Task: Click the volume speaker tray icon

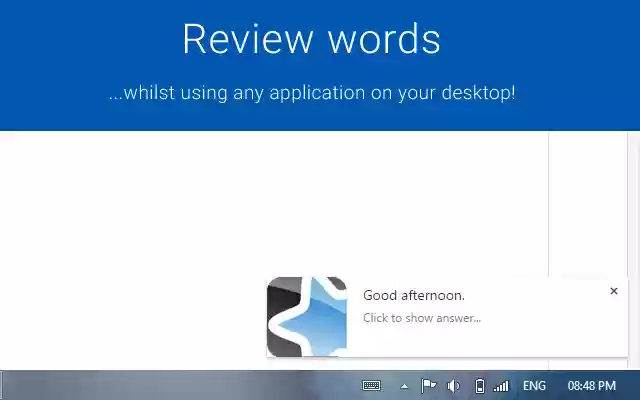Action: click(453, 385)
